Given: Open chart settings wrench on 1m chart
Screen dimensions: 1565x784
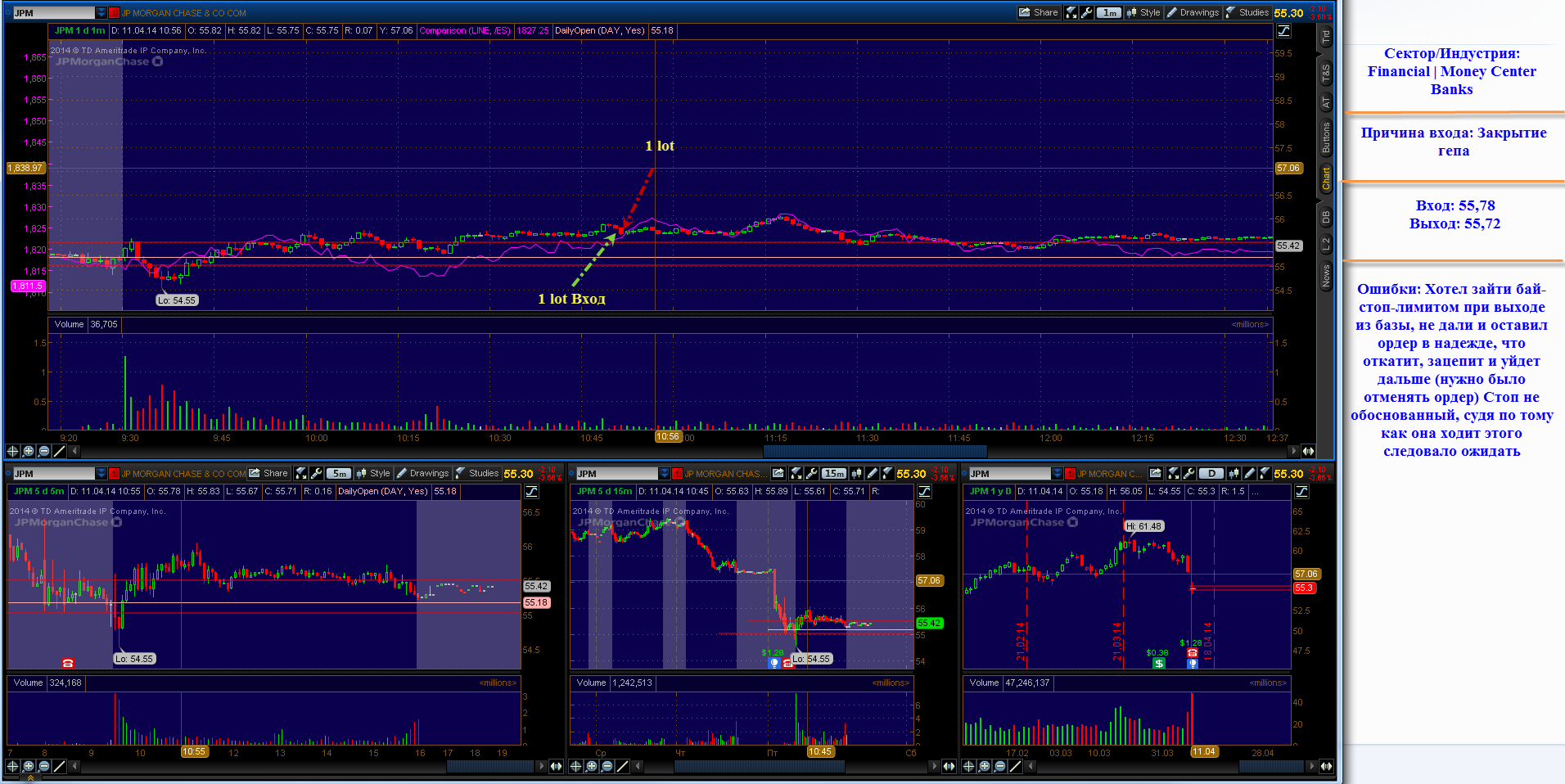Looking at the screenshot, I should tap(1086, 12).
